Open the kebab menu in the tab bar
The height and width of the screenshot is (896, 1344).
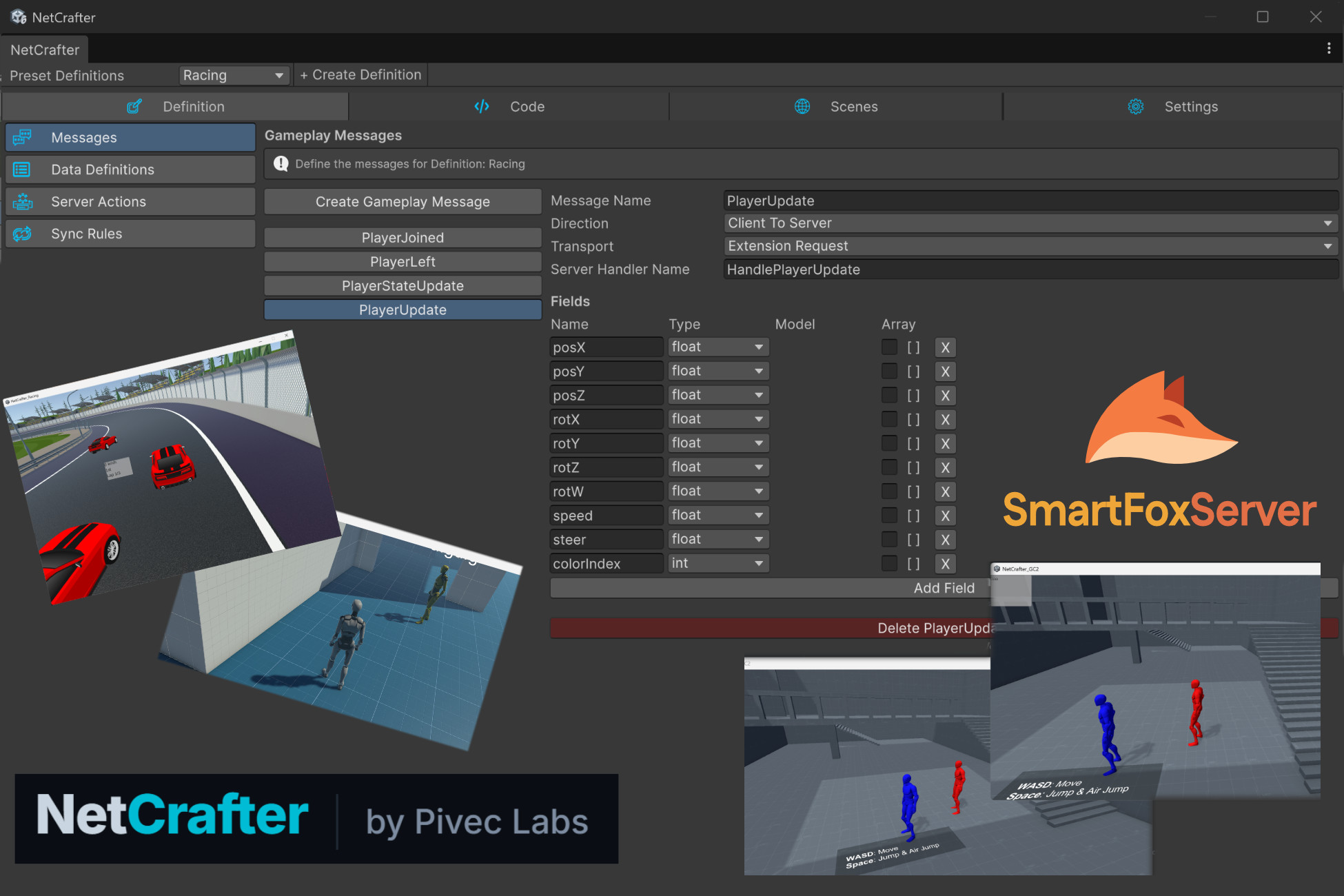coord(1329,48)
